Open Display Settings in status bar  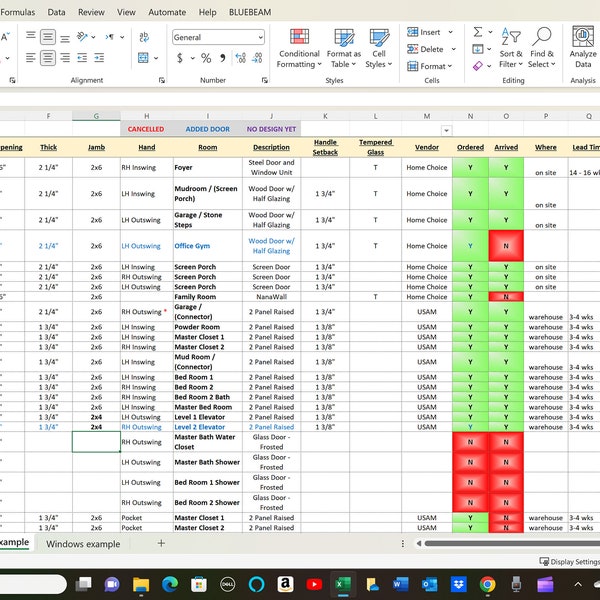point(569,561)
